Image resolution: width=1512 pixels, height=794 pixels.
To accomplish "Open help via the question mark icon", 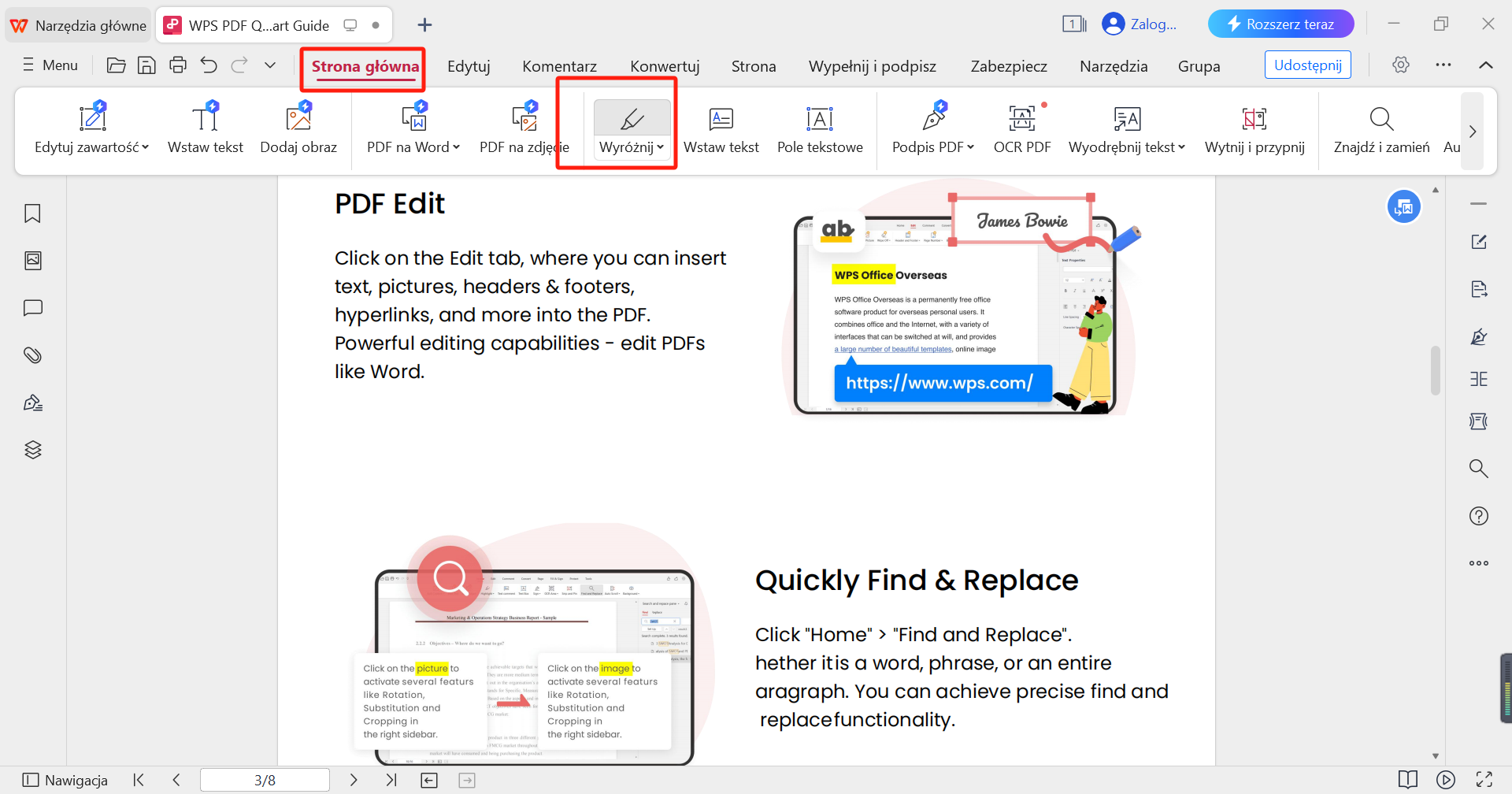I will click(1479, 516).
